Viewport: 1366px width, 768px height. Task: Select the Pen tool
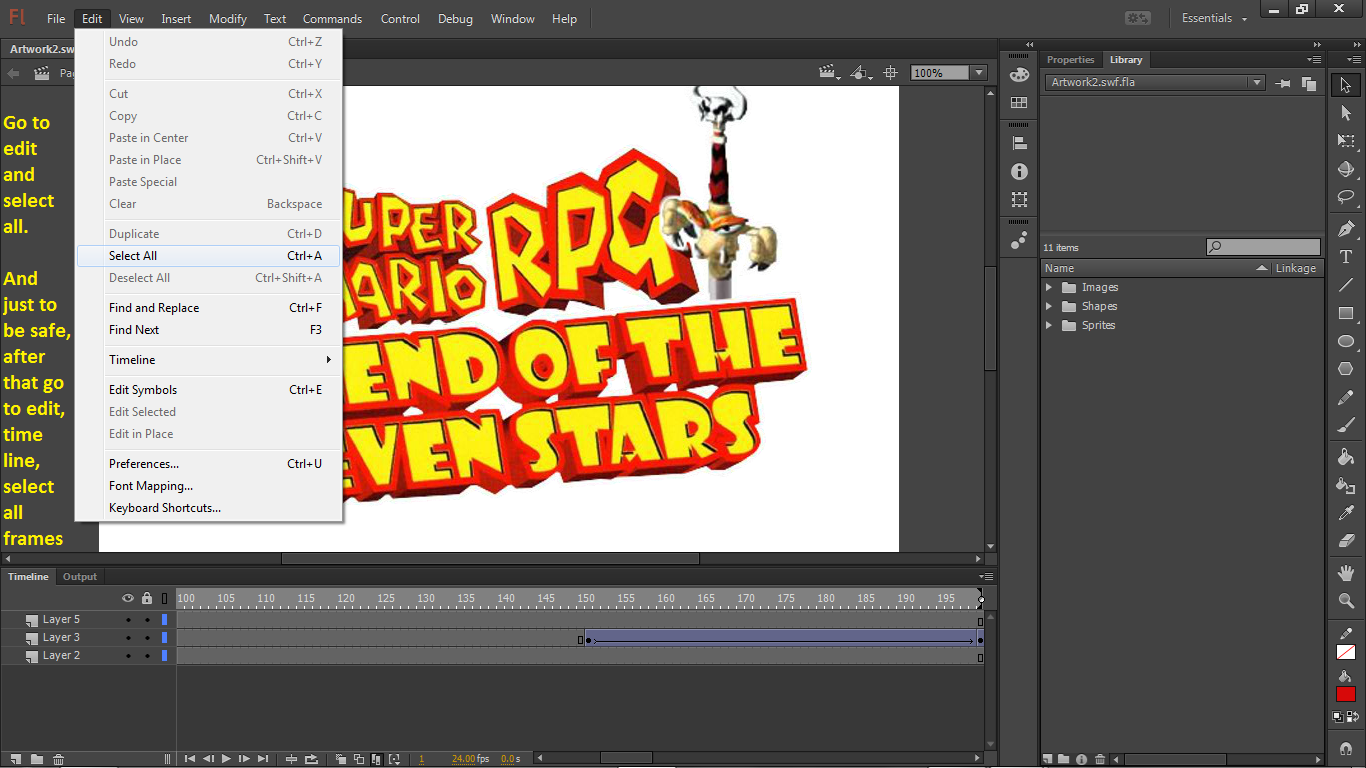(x=1346, y=229)
